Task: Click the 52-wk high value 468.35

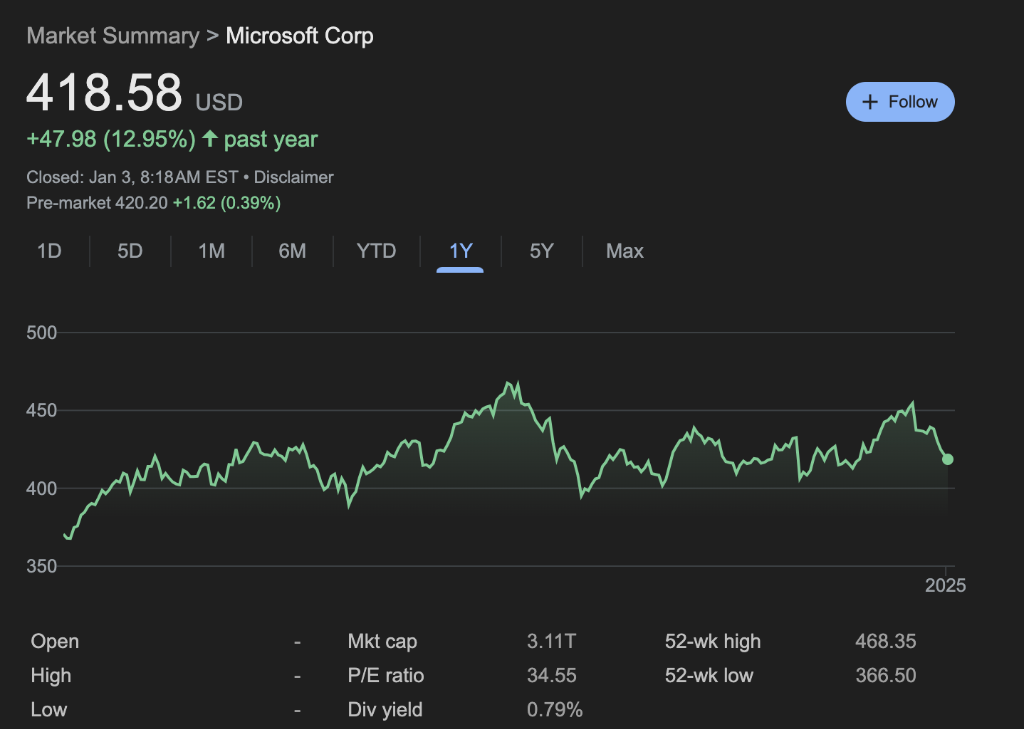Action: [x=884, y=641]
